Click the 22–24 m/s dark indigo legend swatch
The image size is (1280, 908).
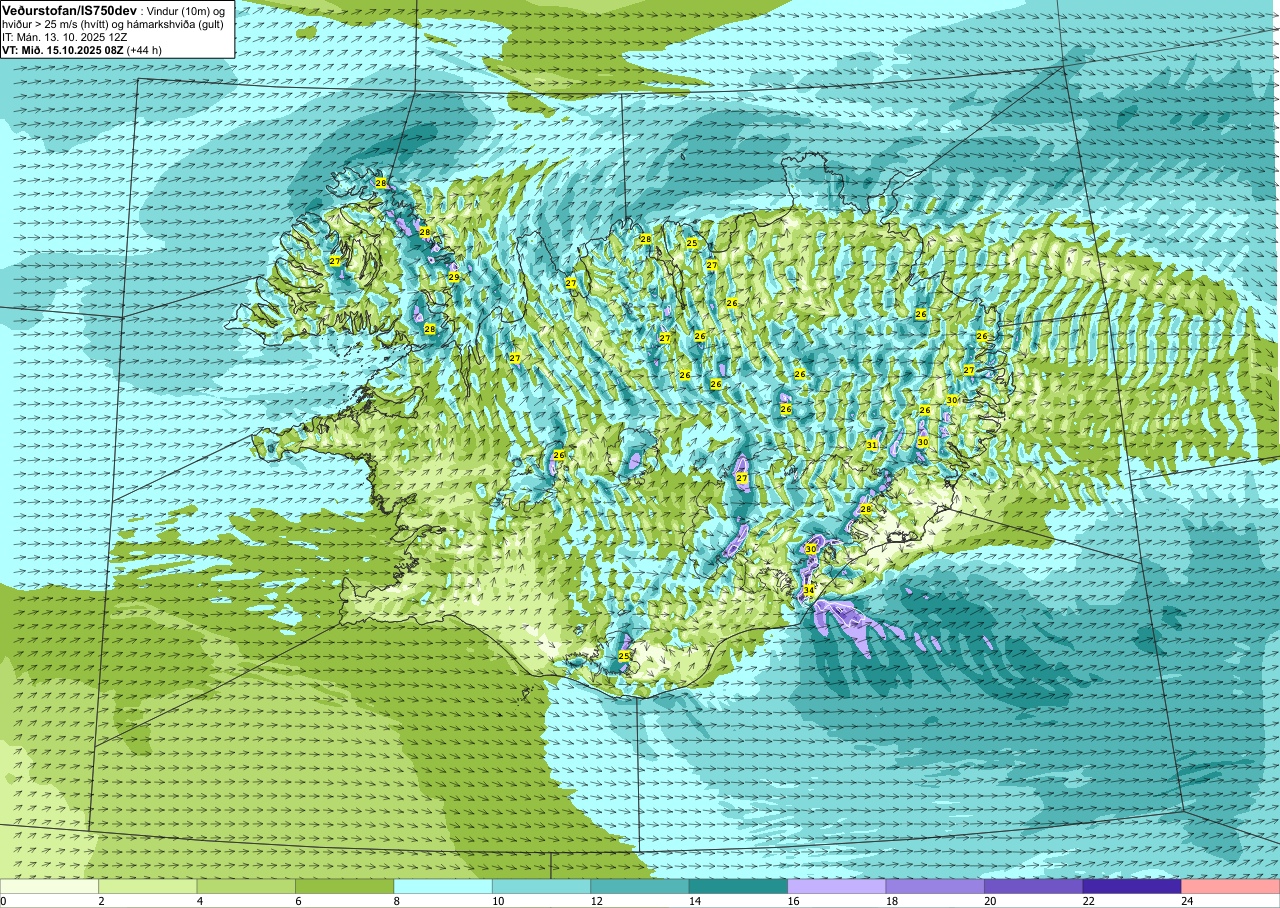pos(1132,886)
